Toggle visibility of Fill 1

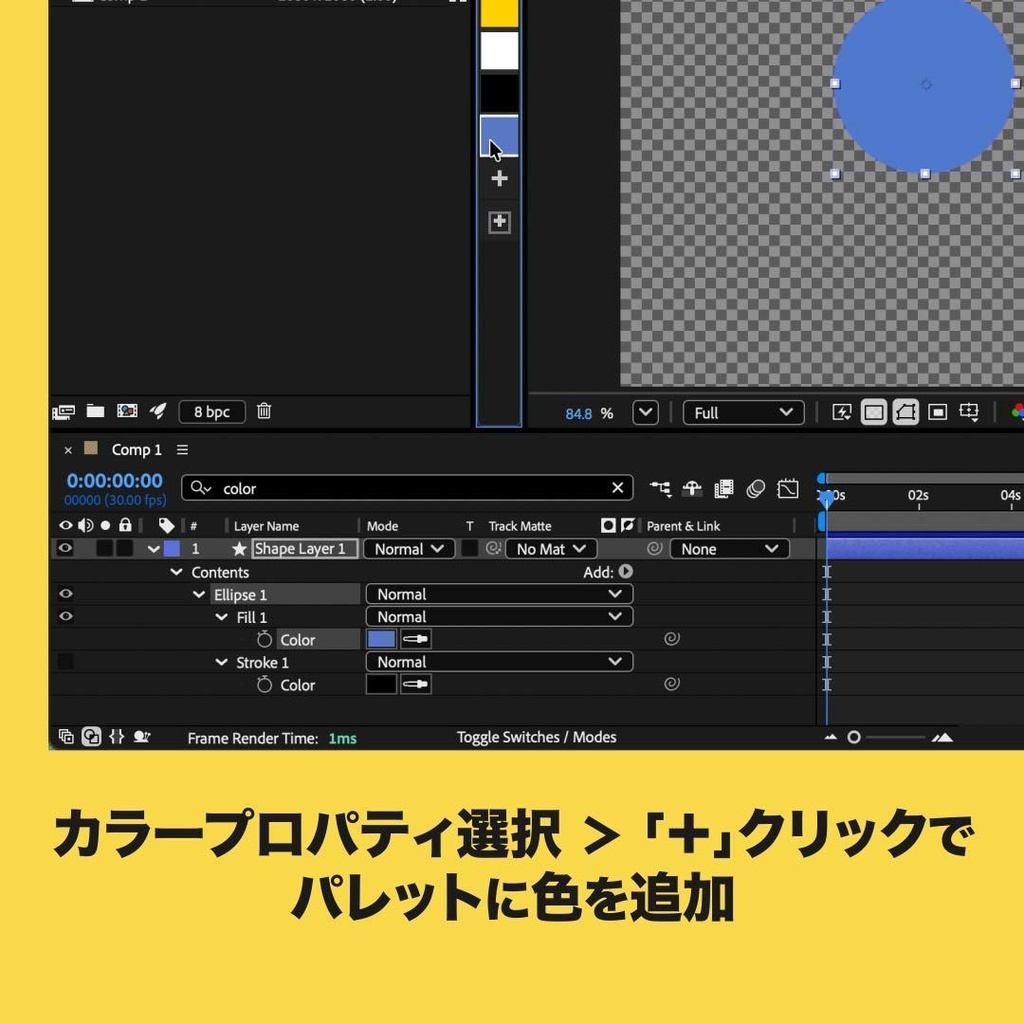tap(65, 617)
